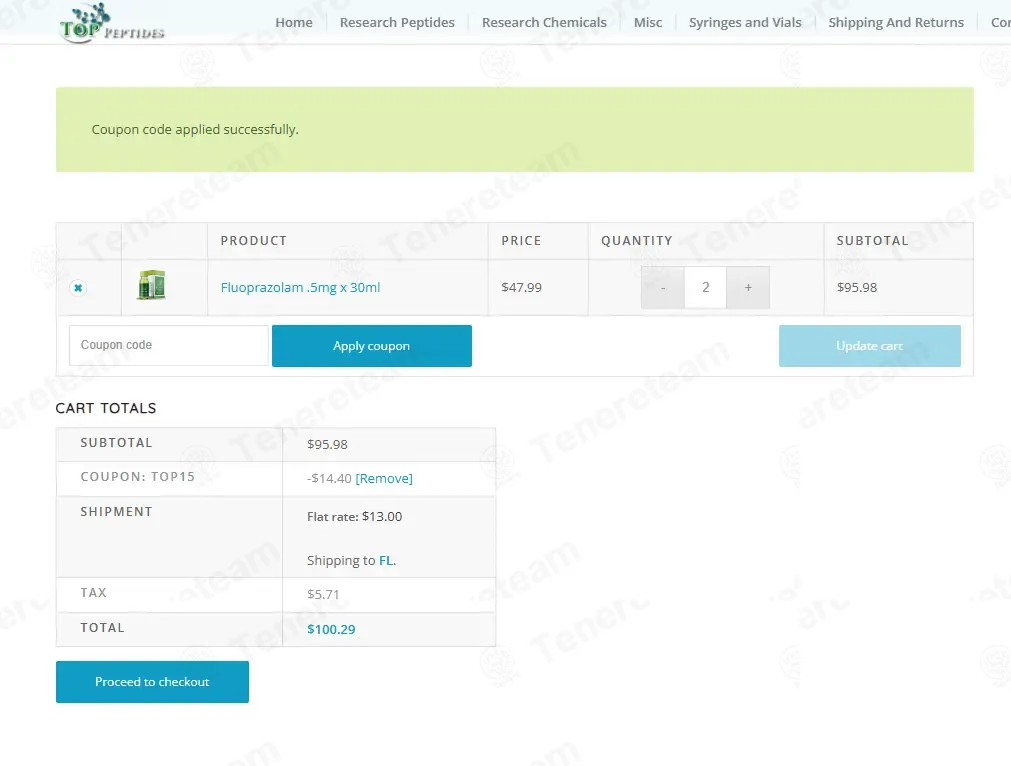The image size is (1011, 766).
Task: Click the line subtotal $95.98 in the product row
Action: [857, 288]
